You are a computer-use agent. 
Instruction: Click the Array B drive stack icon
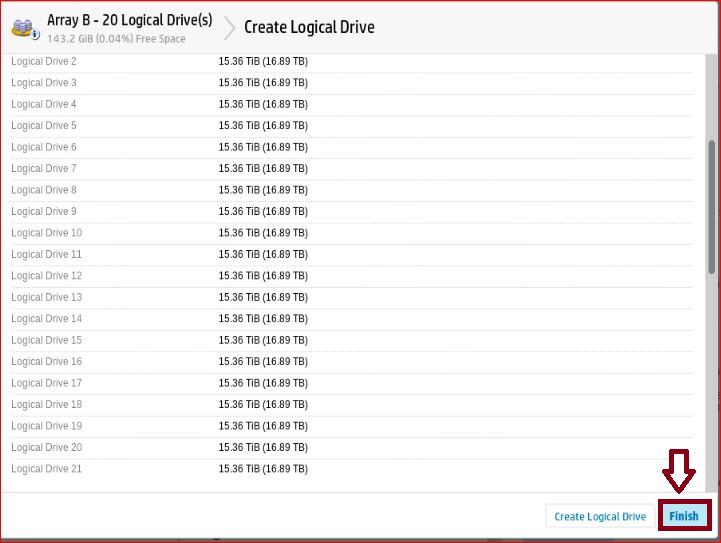tap(26, 28)
